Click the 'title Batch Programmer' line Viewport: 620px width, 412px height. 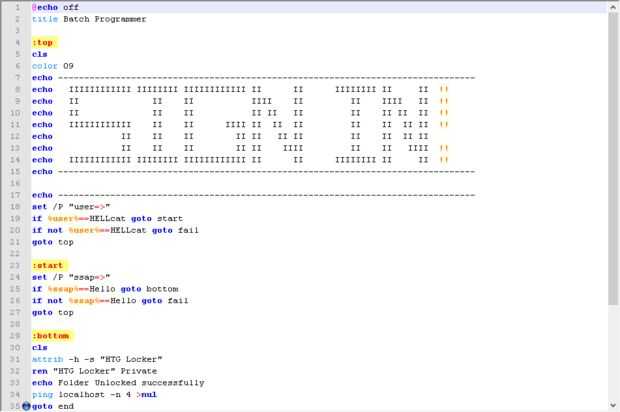[x=89, y=19]
